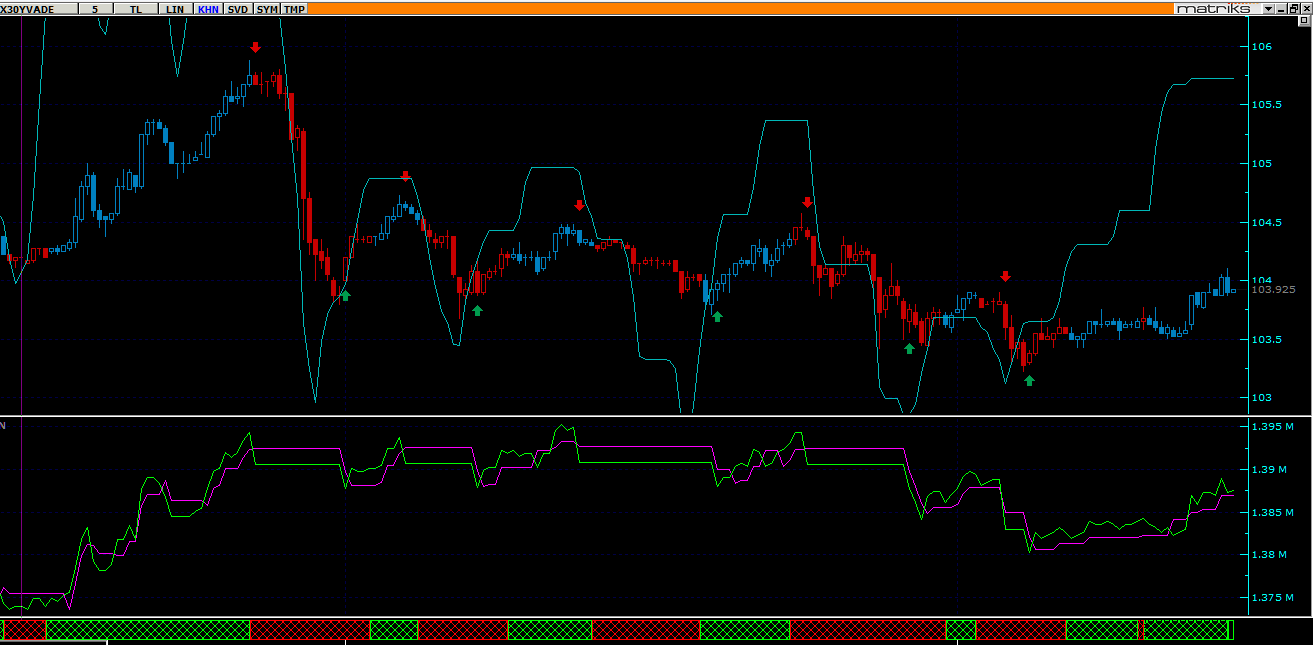The height and width of the screenshot is (645, 1313).
Task: Open the SVD menu item
Action: (238, 8)
